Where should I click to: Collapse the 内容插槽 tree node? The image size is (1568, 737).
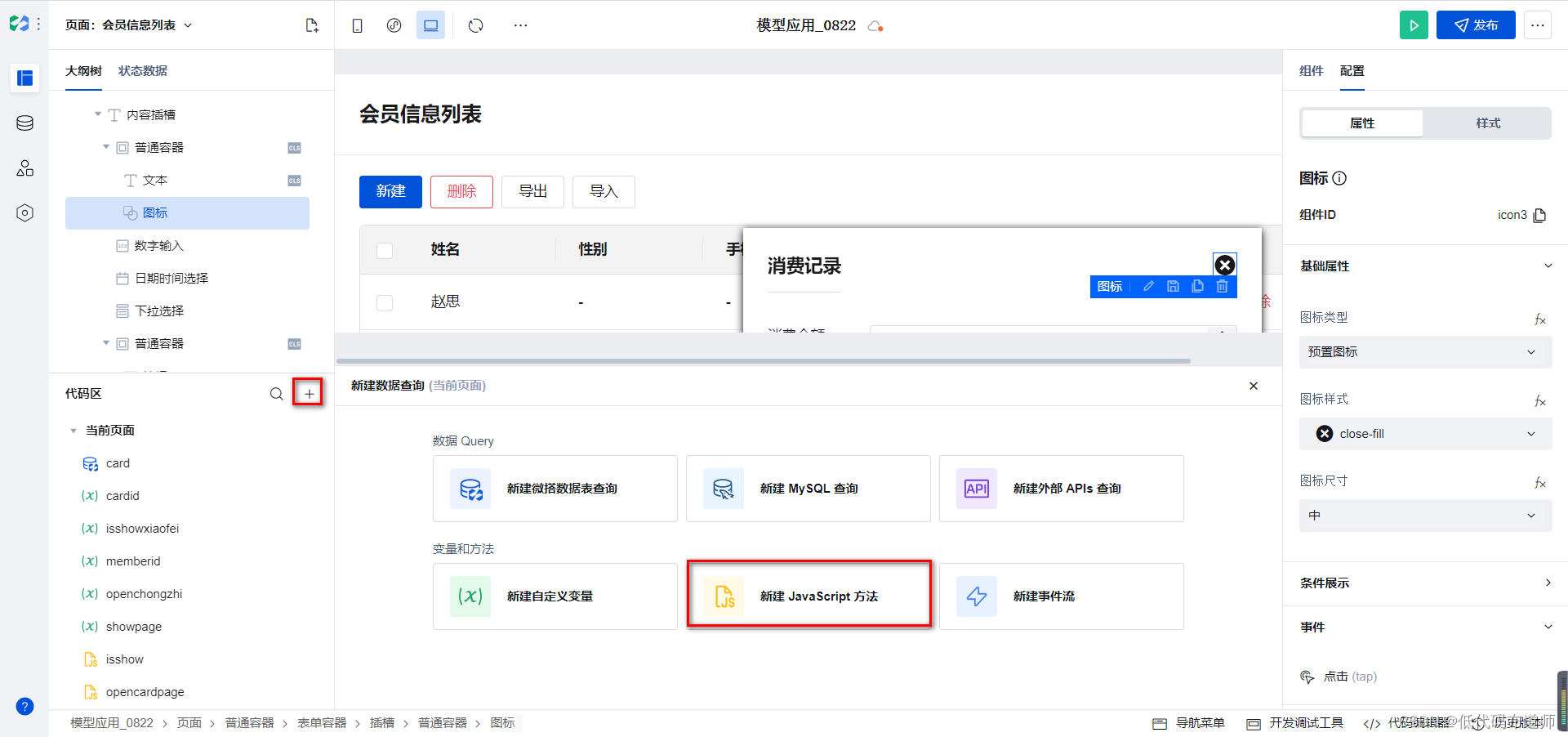(x=98, y=114)
